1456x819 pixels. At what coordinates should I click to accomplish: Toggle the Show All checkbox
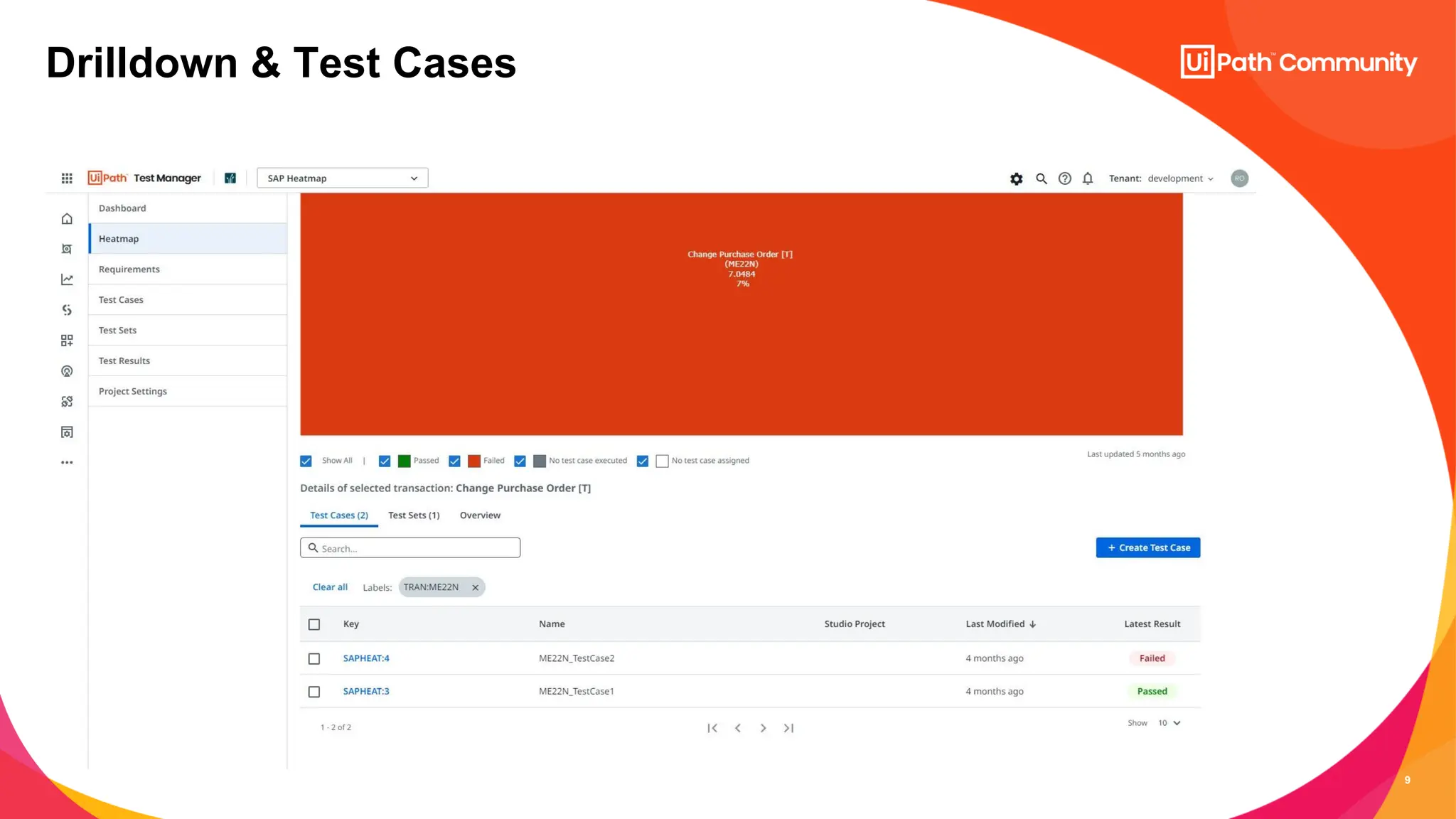coord(306,461)
